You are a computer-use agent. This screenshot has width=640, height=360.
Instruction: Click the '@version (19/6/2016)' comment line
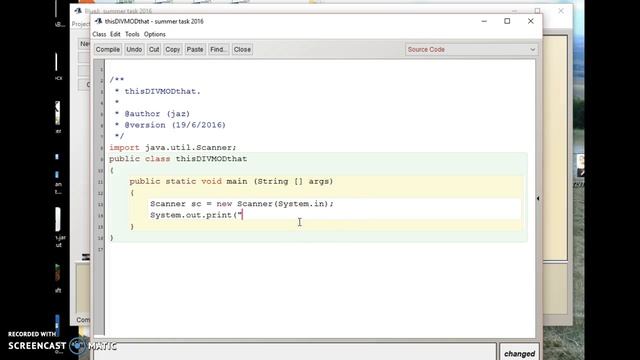[170, 125]
